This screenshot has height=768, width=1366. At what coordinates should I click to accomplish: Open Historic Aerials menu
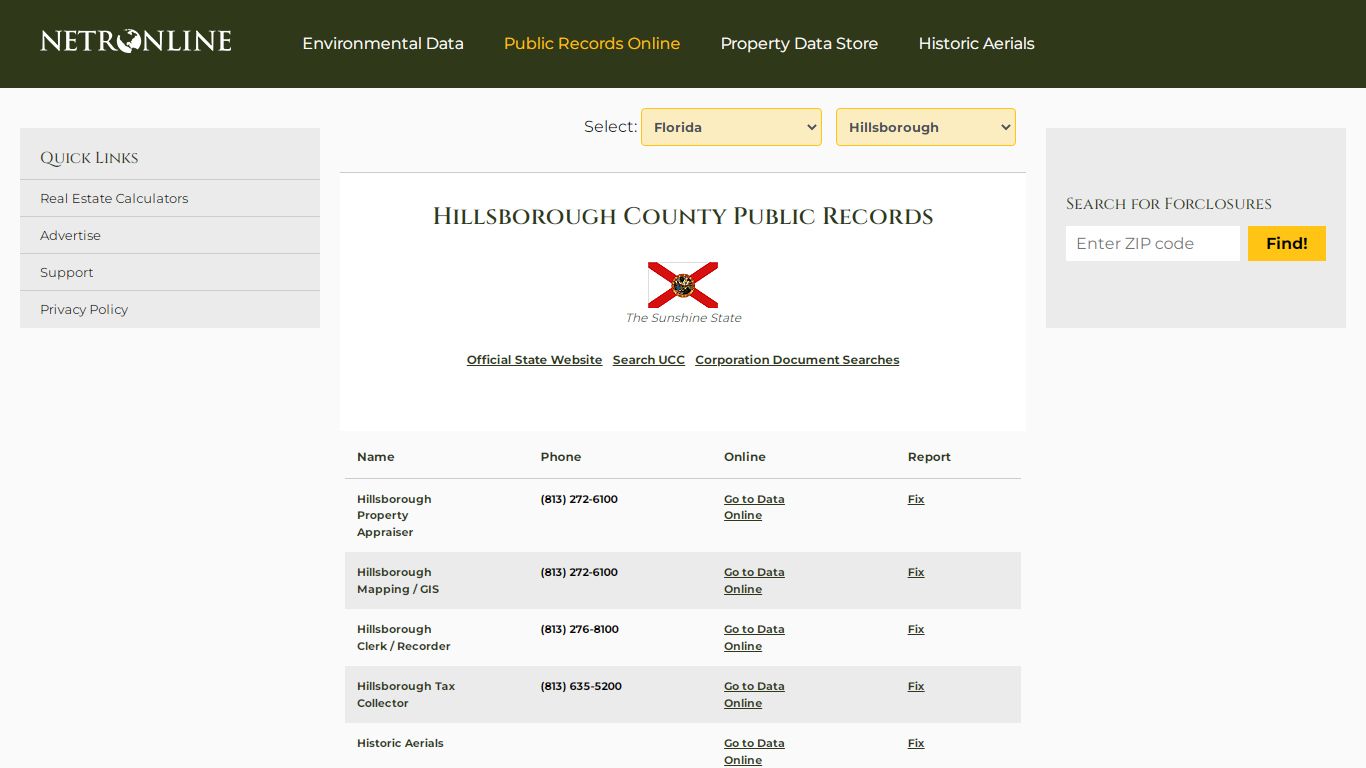[x=976, y=44]
